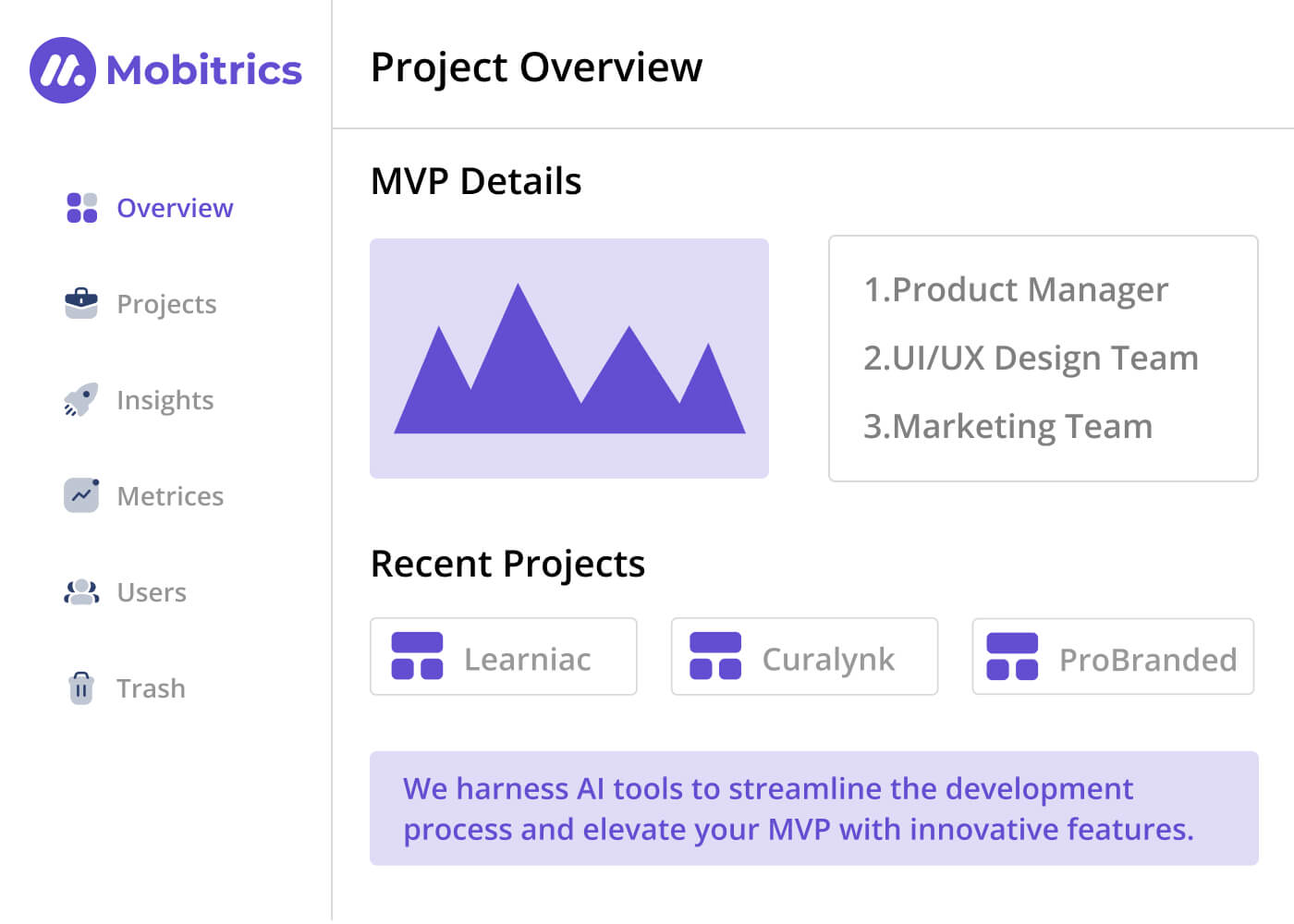1294x924 pixels.
Task: Select the Mobitrics brand name text
Action: pos(204,70)
